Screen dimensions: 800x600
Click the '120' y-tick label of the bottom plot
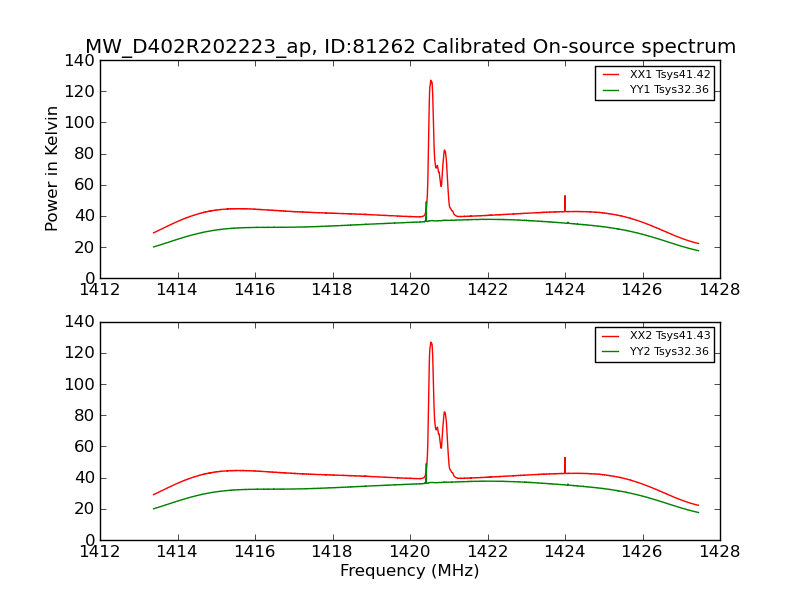tap(80, 353)
